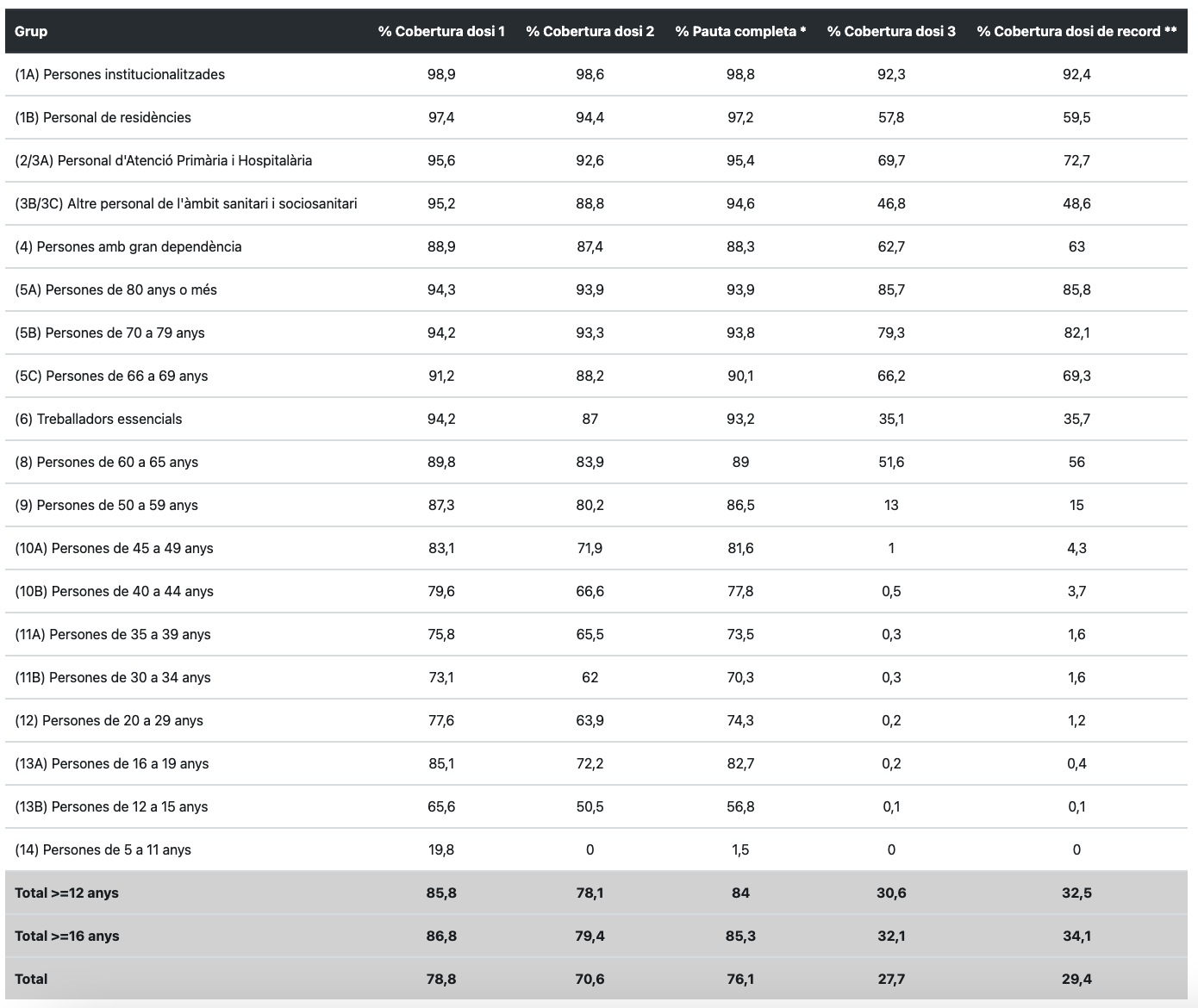Select the '% Cobertura dosi 3' column header
Image resolution: width=1198 pixels, height=1008 pixels.
point(891,31)
